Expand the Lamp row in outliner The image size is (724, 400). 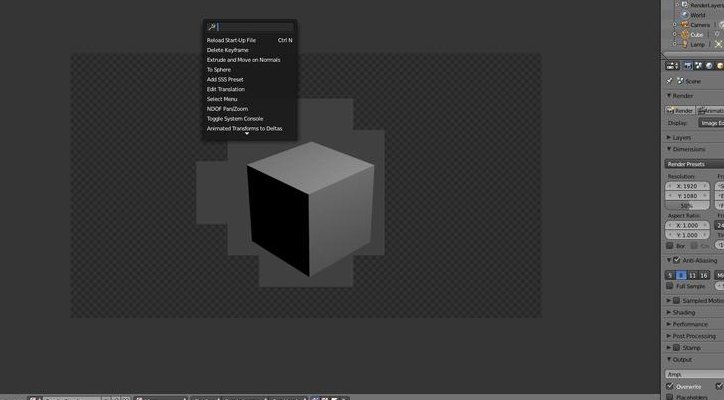675,44
